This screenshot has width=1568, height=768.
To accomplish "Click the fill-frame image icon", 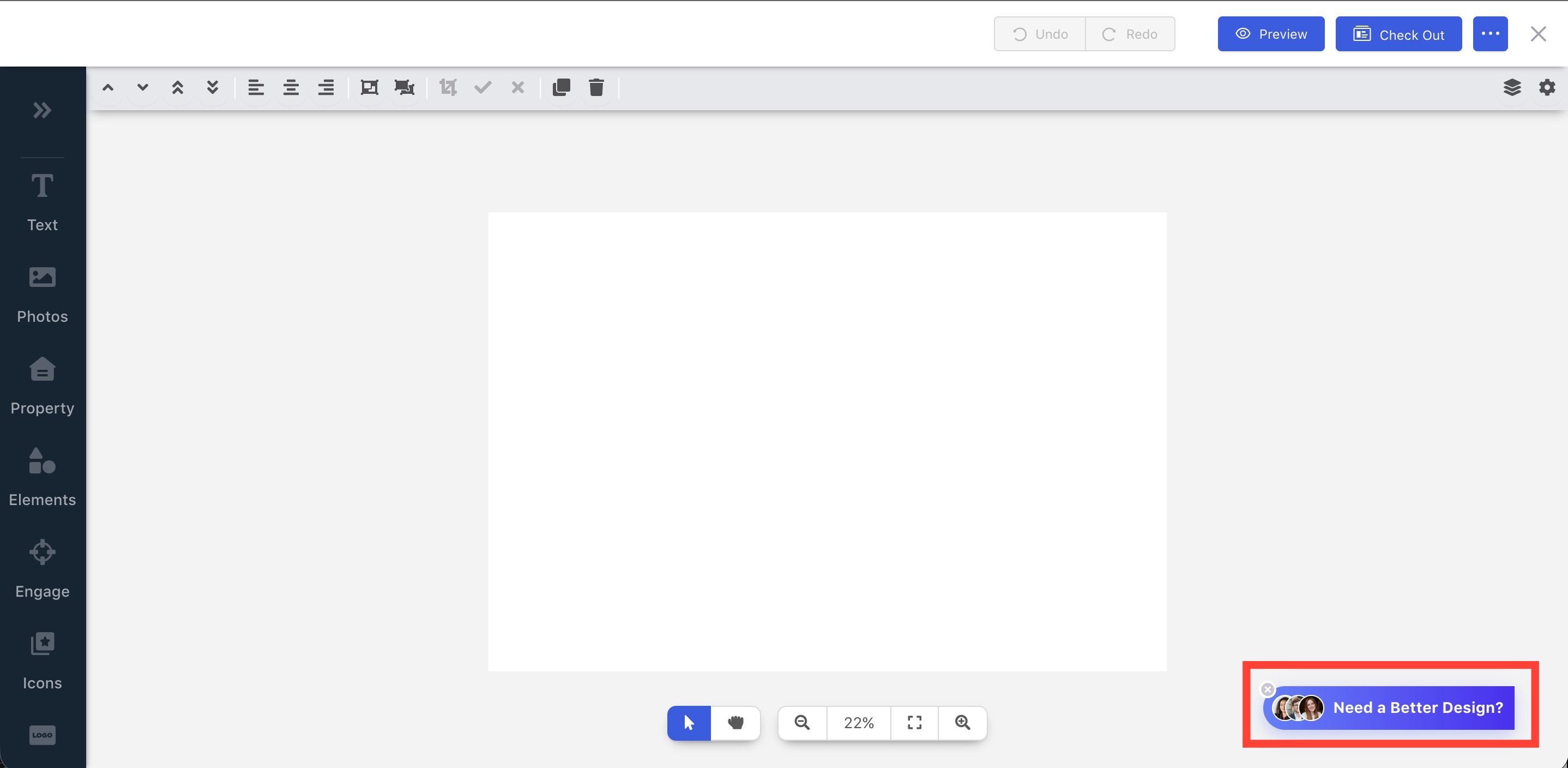I will [404, 88].
